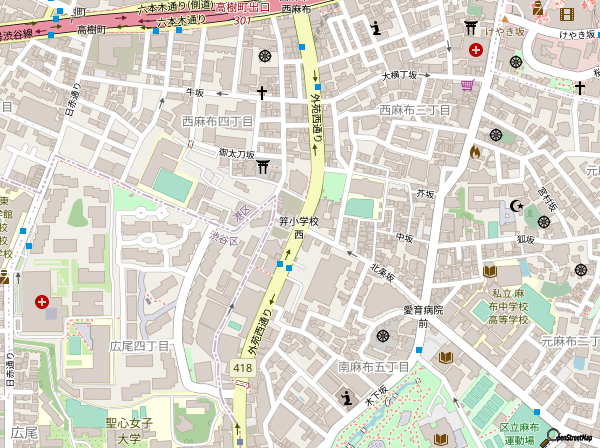Click the mosque crescent icon on the map

click(516, 207)
